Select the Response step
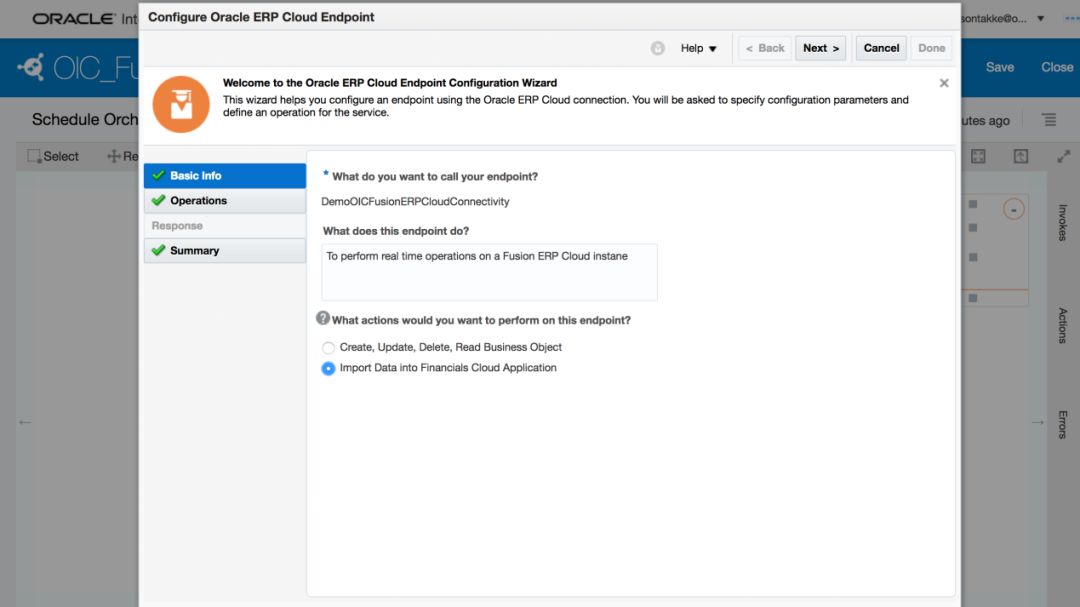 pos(225,226)
